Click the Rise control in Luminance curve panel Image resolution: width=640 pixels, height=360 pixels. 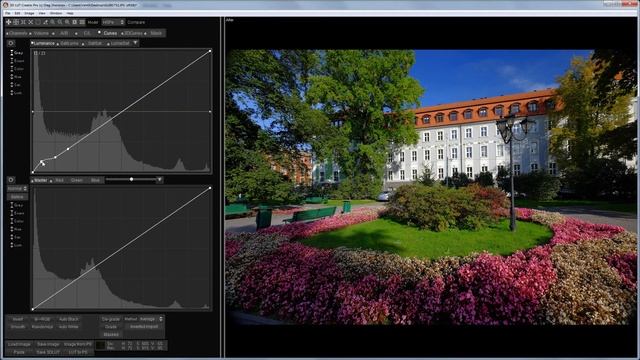[x=16, y=77]
